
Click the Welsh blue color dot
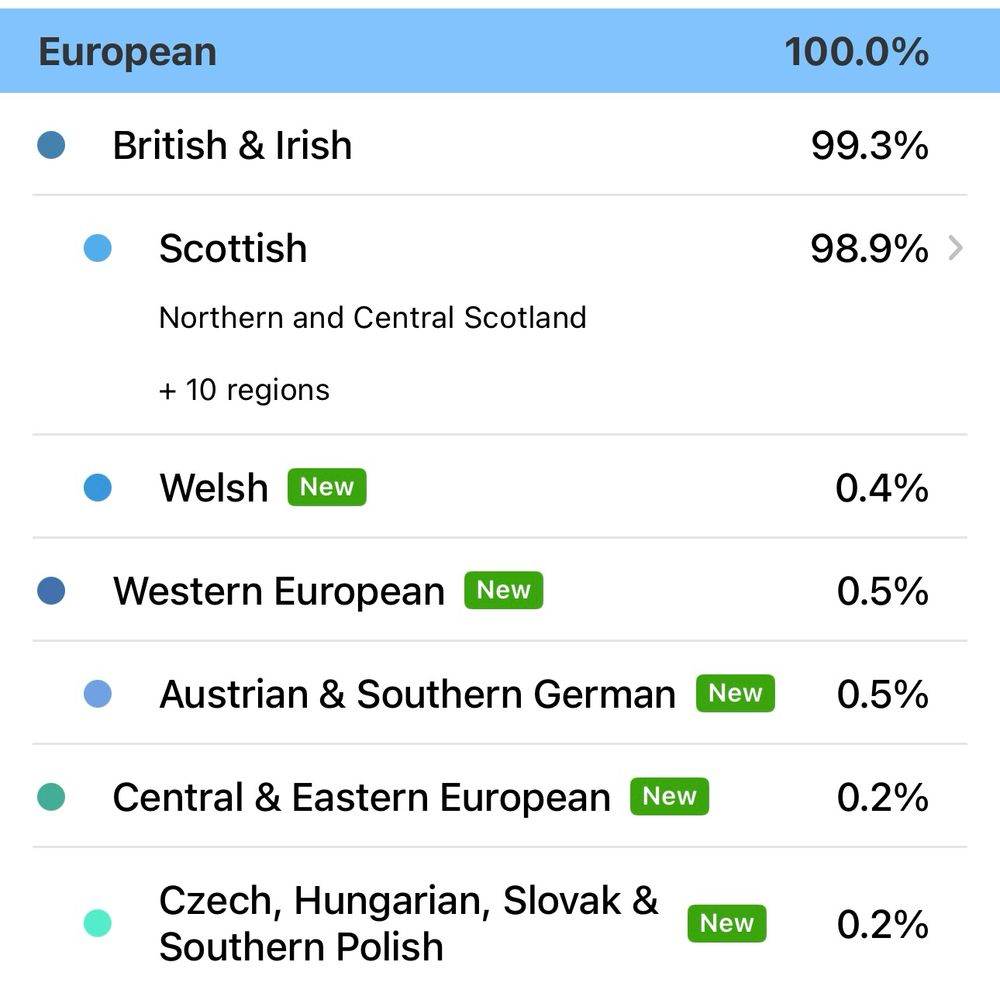point(97,488)
